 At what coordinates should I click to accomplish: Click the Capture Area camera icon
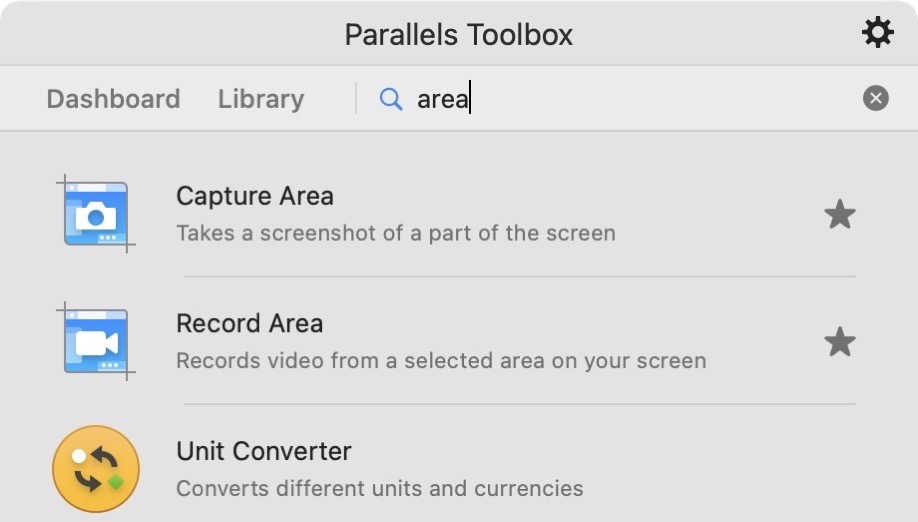[x=96, y=214]
